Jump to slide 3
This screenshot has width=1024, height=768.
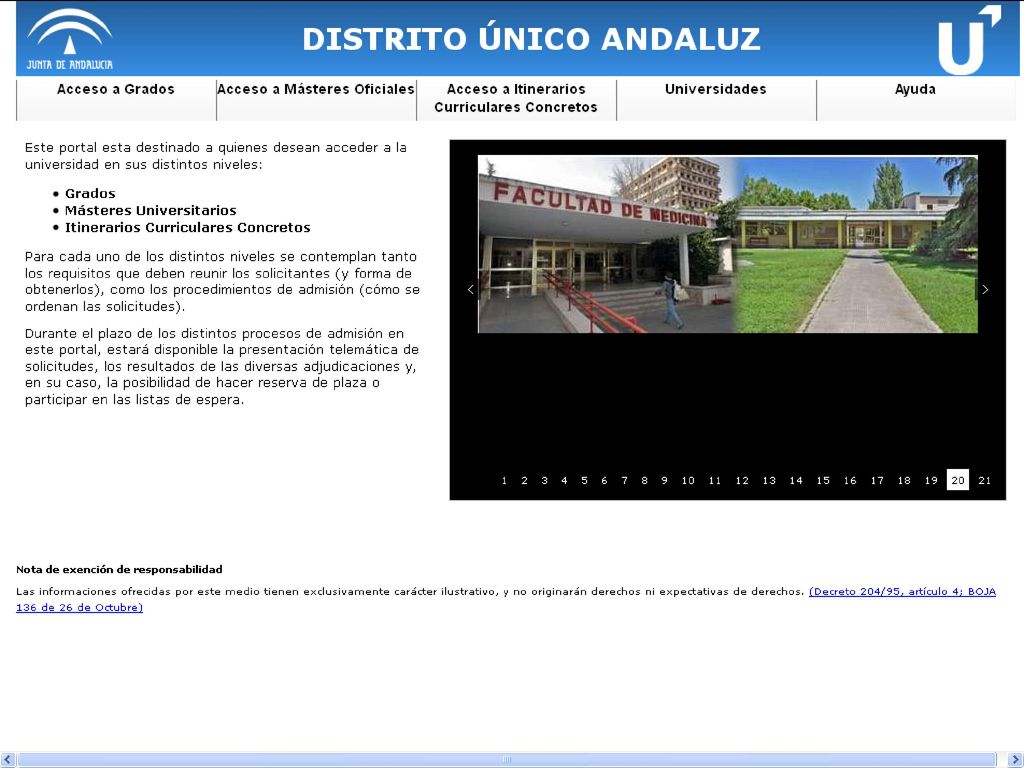545,481
